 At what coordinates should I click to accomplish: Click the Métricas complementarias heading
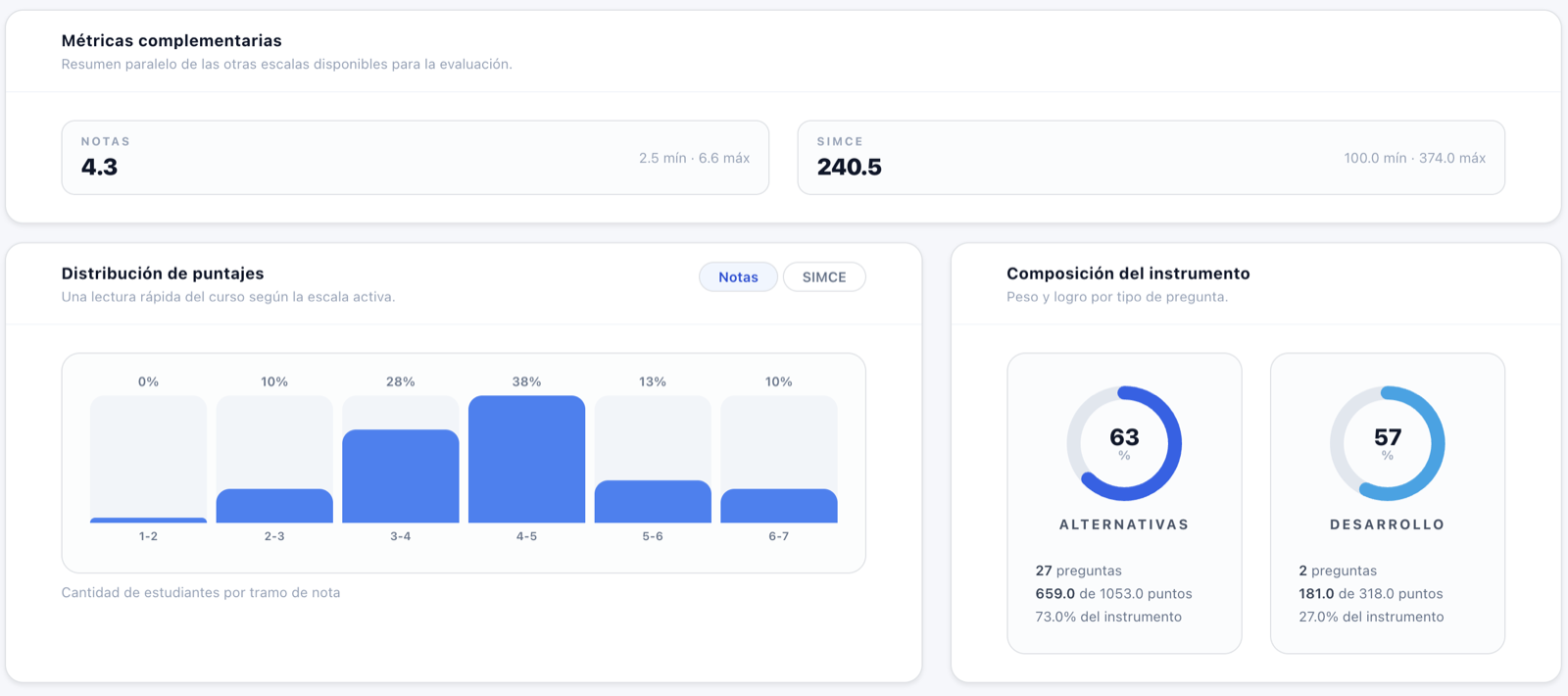(x=171, y=40)
